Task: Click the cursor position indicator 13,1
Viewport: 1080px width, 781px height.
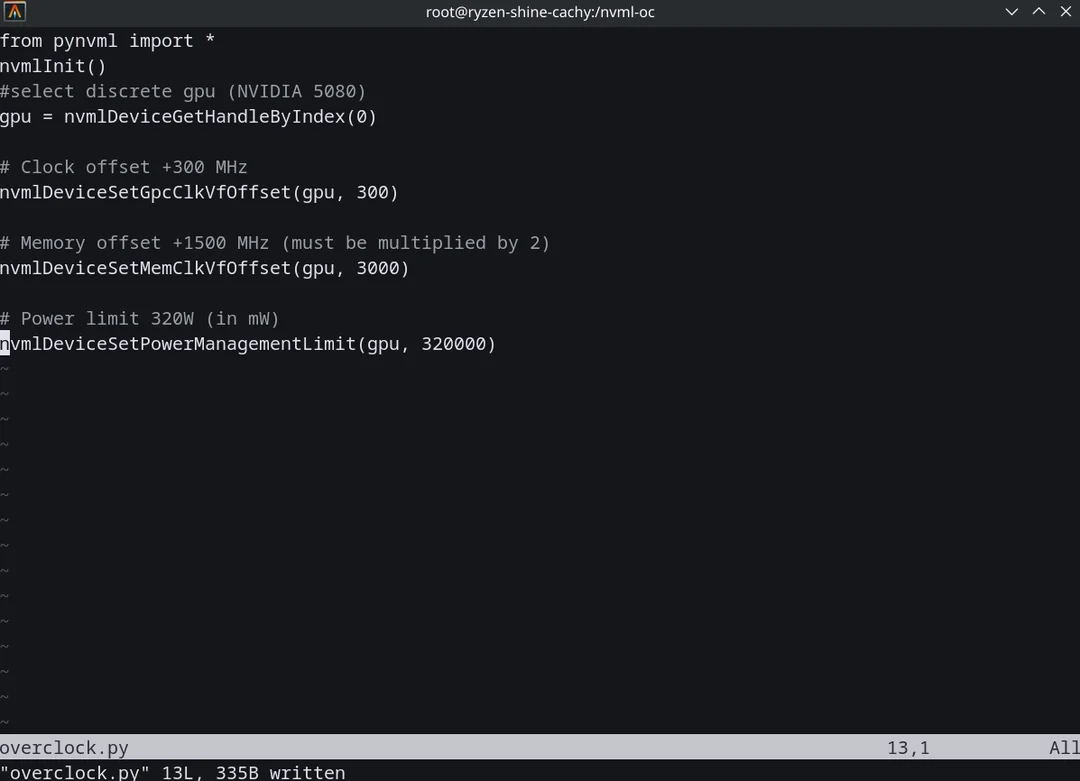Action: click(907, 748)
